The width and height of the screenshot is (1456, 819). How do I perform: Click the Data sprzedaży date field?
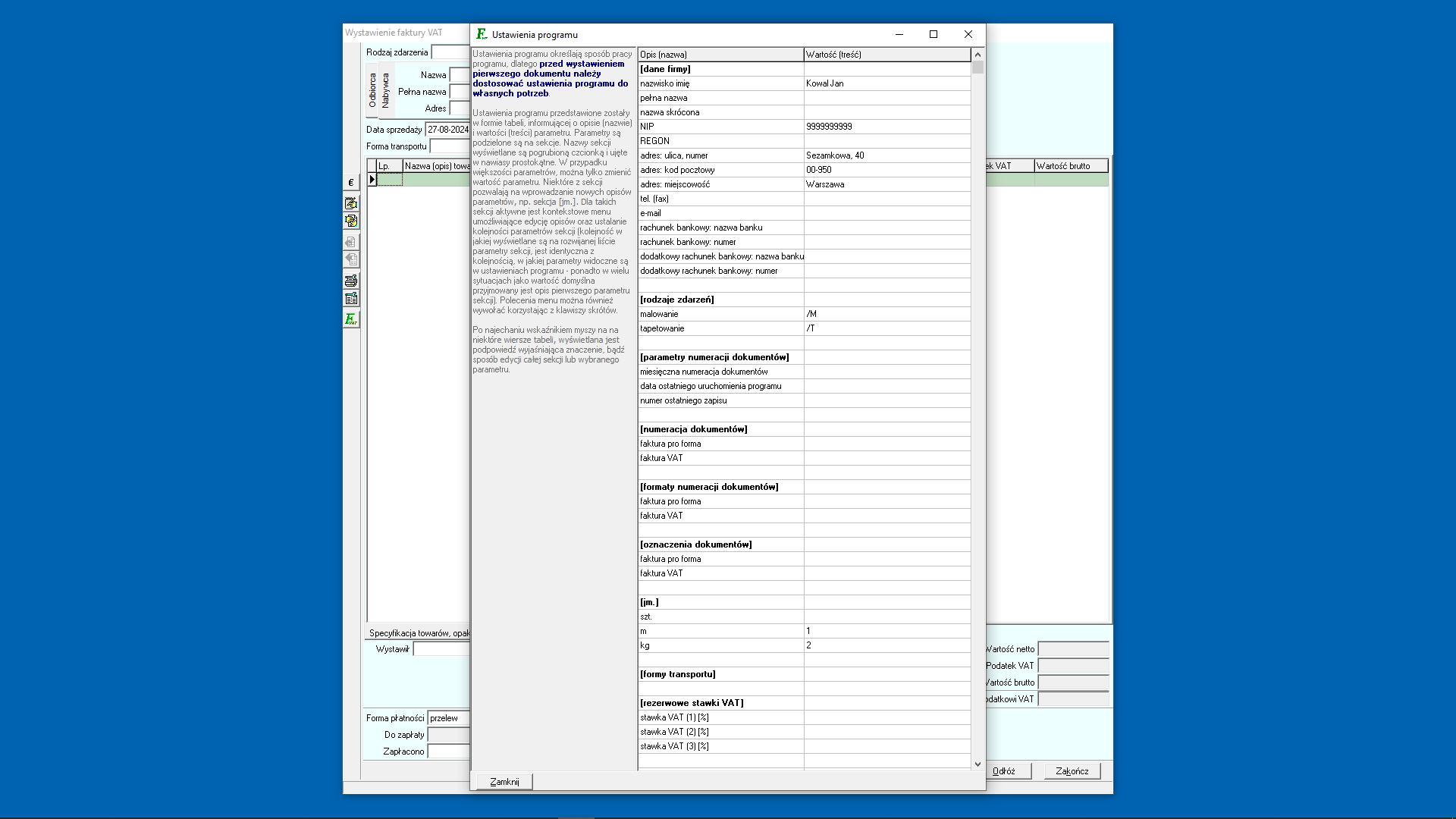tap(447, 130)
